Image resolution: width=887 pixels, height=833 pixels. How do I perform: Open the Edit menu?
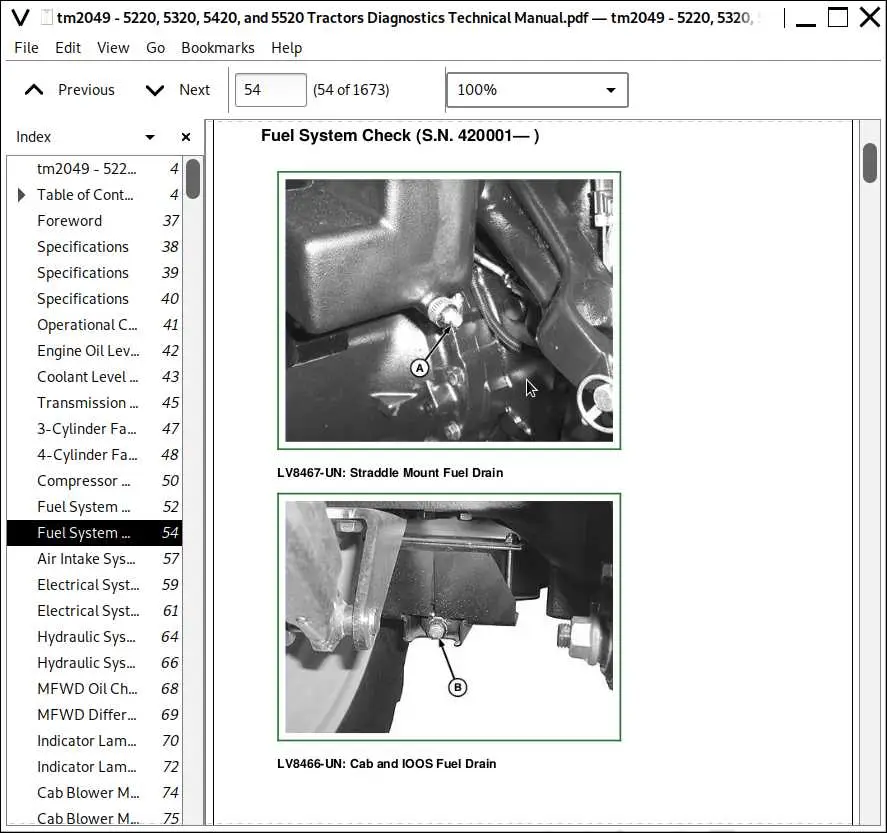click(x=68, y=48)
